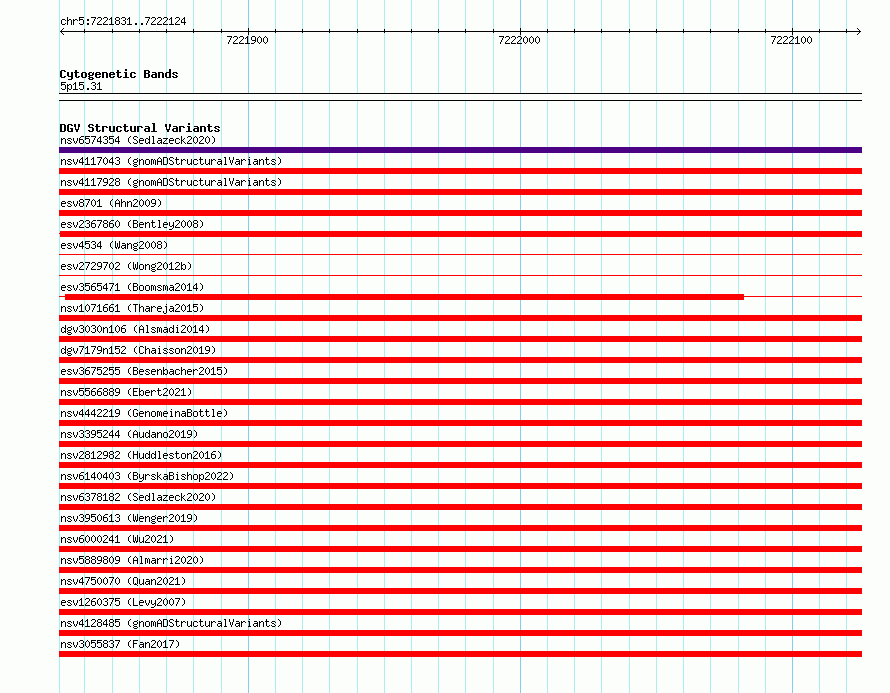Select esv2729702 (Wong2012b) variant label
The image size is (890, 693).
(126, 266)
